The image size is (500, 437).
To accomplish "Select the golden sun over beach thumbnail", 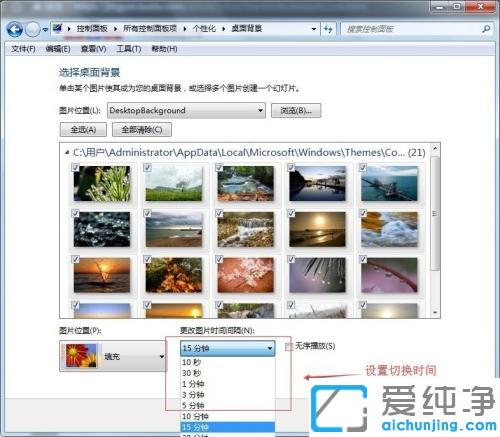I will click(x=318, y=229).
